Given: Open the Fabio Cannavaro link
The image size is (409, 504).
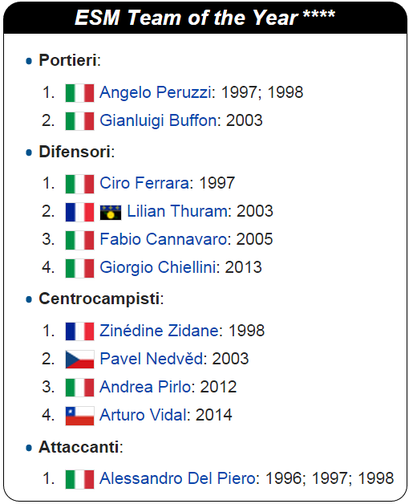Looking at the screenshot, I should pyautogui.click(x=163, y=239).
